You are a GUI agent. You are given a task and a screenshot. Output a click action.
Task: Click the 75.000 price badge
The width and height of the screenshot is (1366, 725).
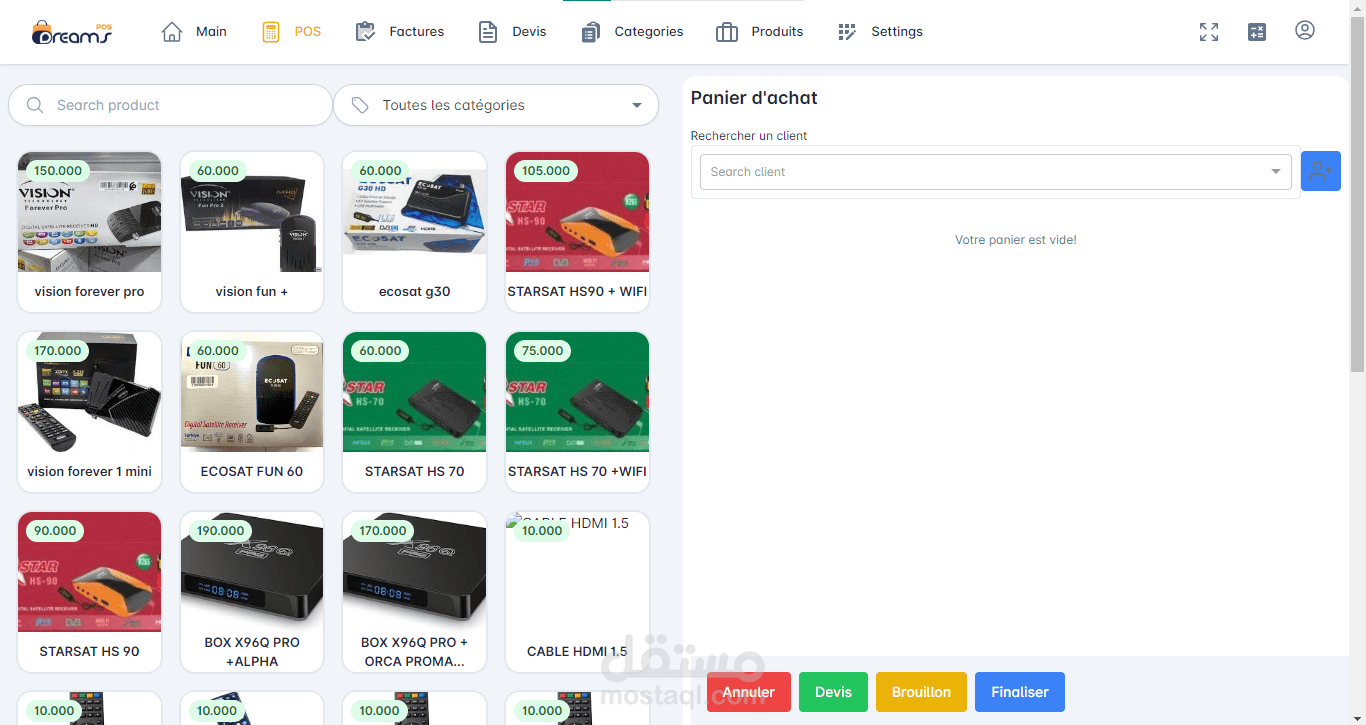pyautogui.click(x=543, y=351)
